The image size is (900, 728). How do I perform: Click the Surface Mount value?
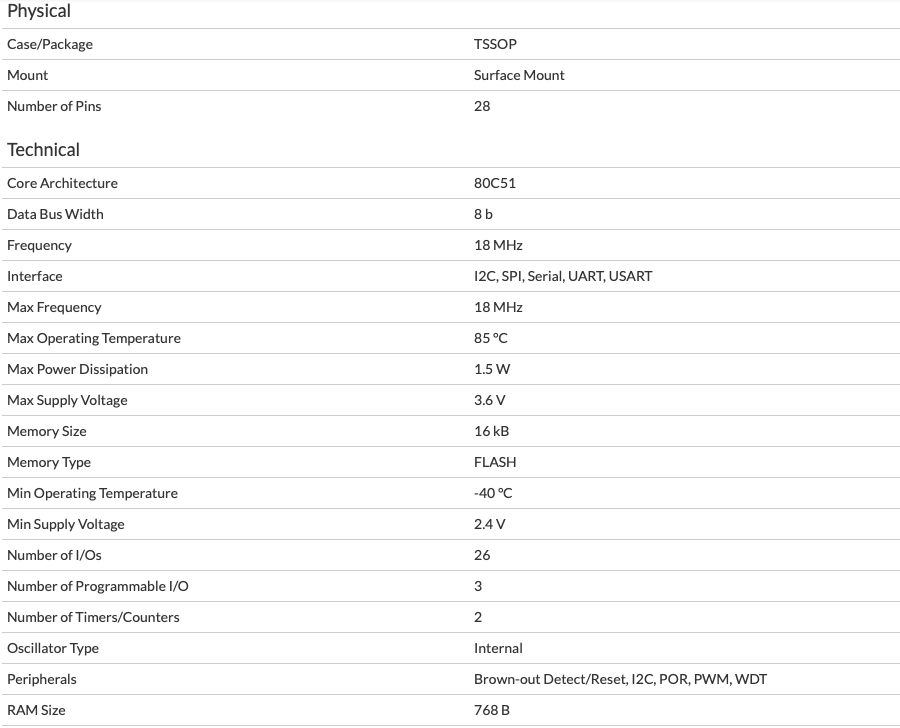click(x=519, y=75)
